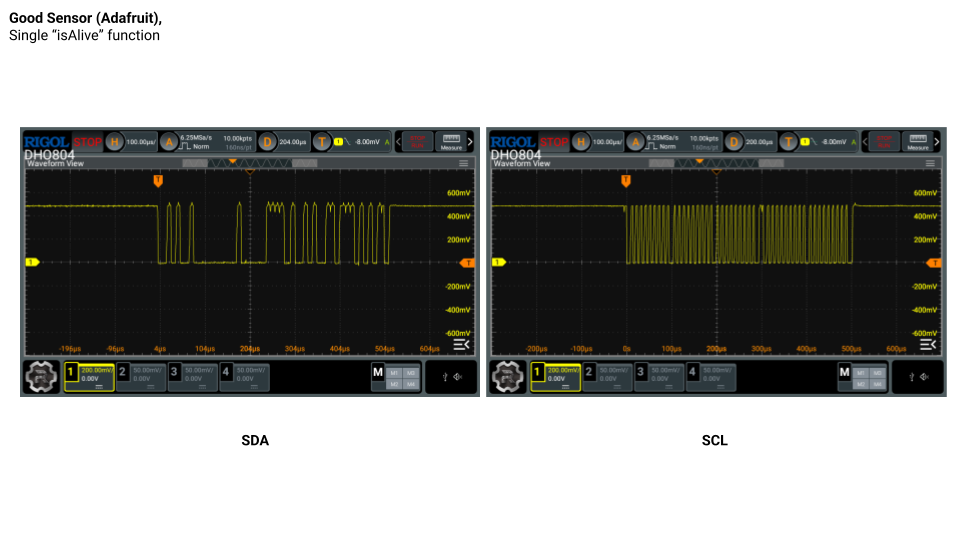Tap the D delay icon on SDA scope
960x540 pixels.
[x=267, y=142]
